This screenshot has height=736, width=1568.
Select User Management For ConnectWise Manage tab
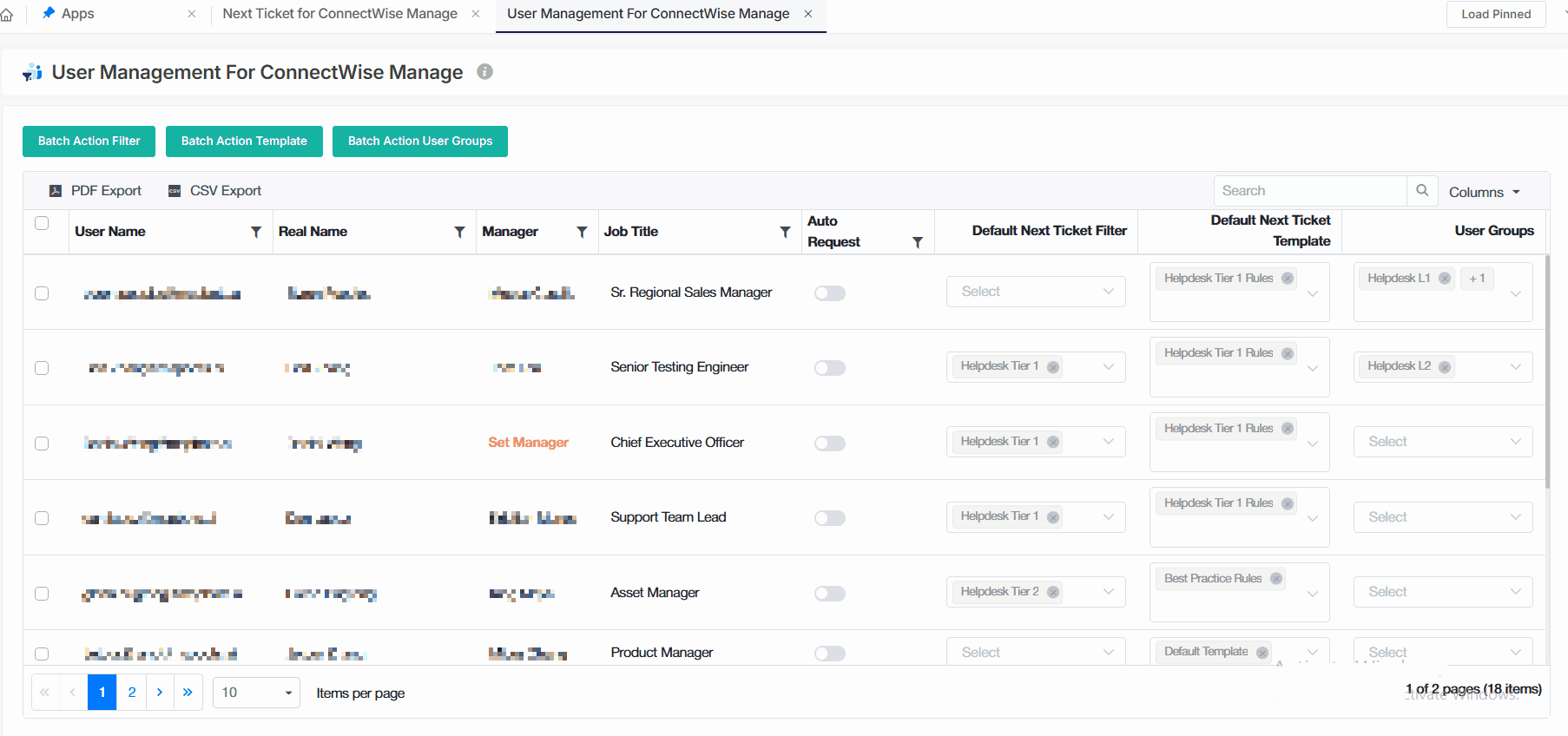pos(649,14)
